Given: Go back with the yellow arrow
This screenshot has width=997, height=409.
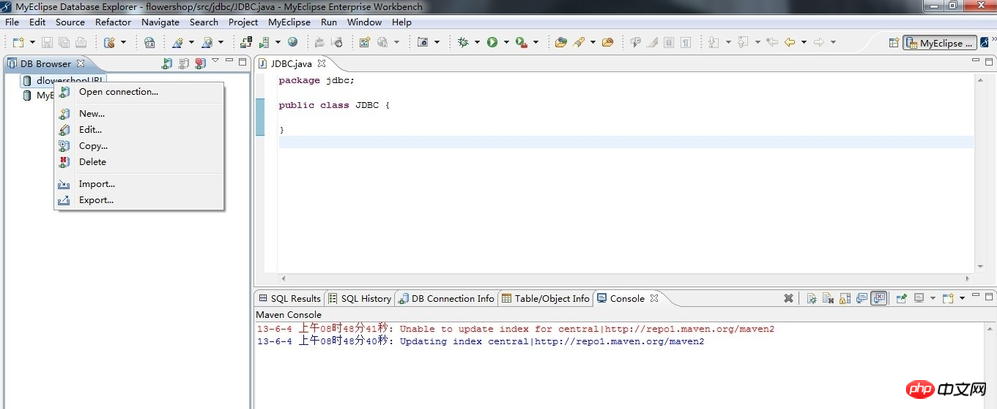Looking at the screenshot, I should pos(790,42).
